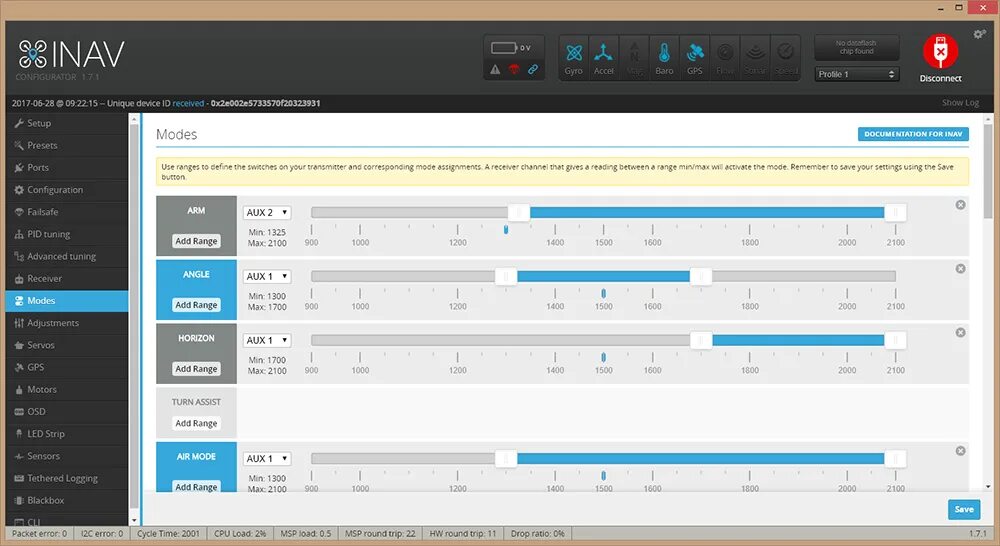The width and height of the screenshot is (1000, 546).
Task: Click the warning triangle status icon
Action: click(x=495, y=70)
